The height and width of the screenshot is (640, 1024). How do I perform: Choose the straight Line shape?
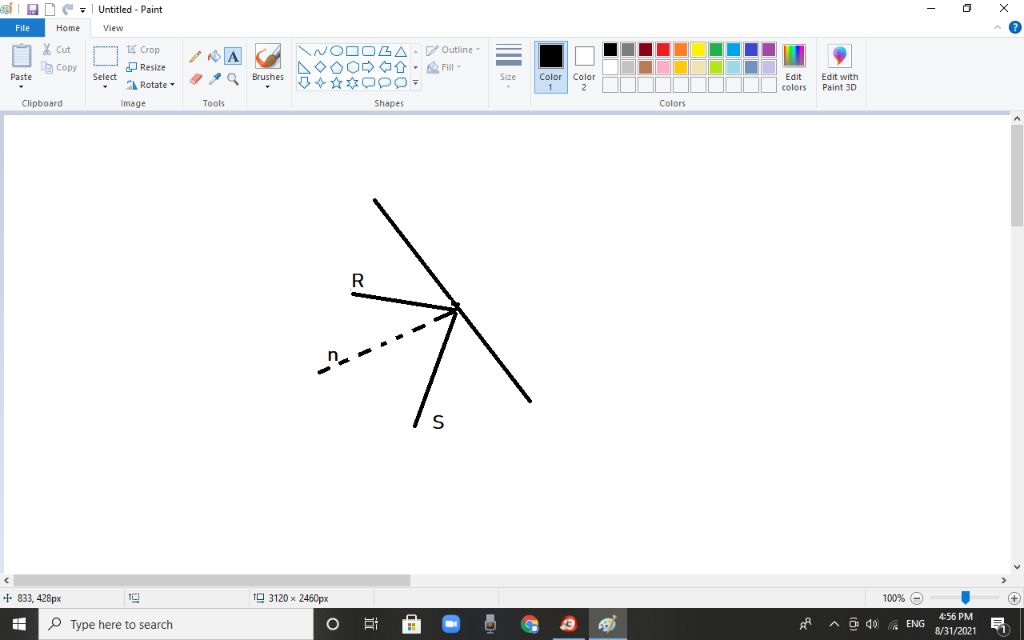point(304,51)
